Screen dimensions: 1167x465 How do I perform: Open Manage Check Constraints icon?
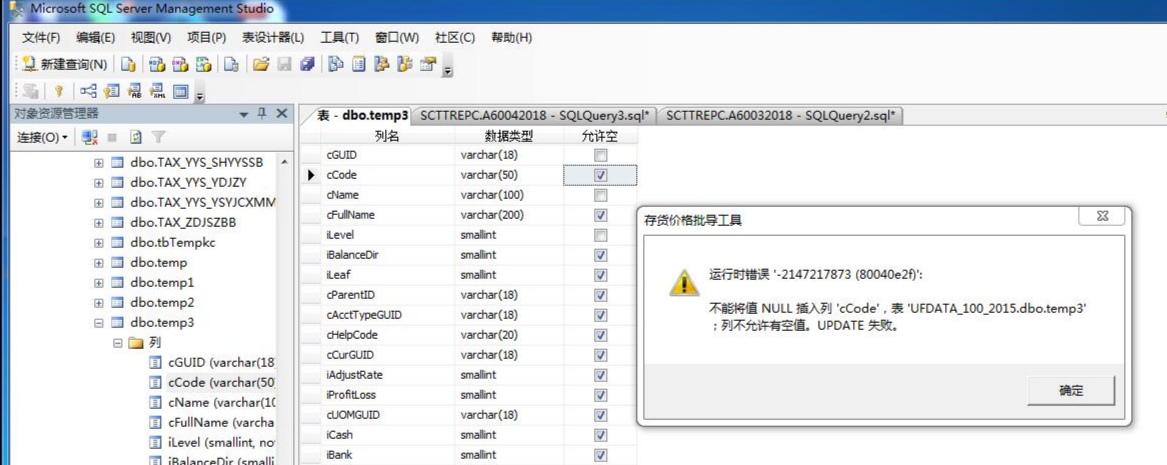tap(180, 91)
